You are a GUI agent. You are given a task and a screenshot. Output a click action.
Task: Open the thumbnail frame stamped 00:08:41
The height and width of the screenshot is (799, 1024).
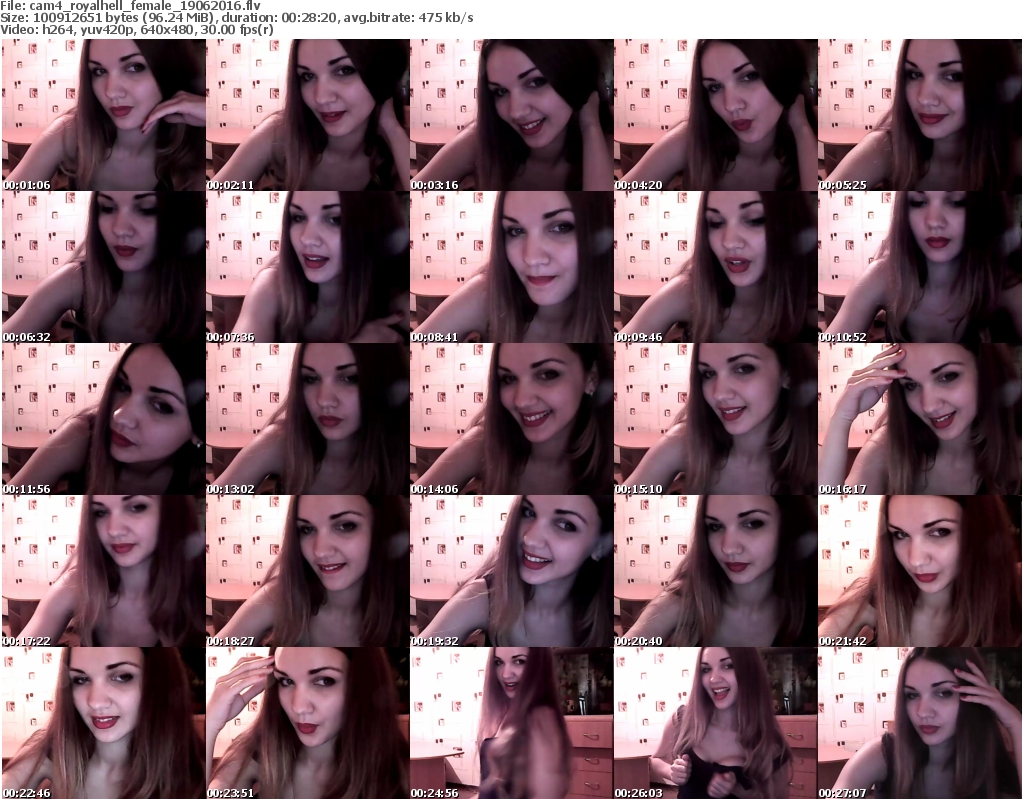click(x=511, y=267)
